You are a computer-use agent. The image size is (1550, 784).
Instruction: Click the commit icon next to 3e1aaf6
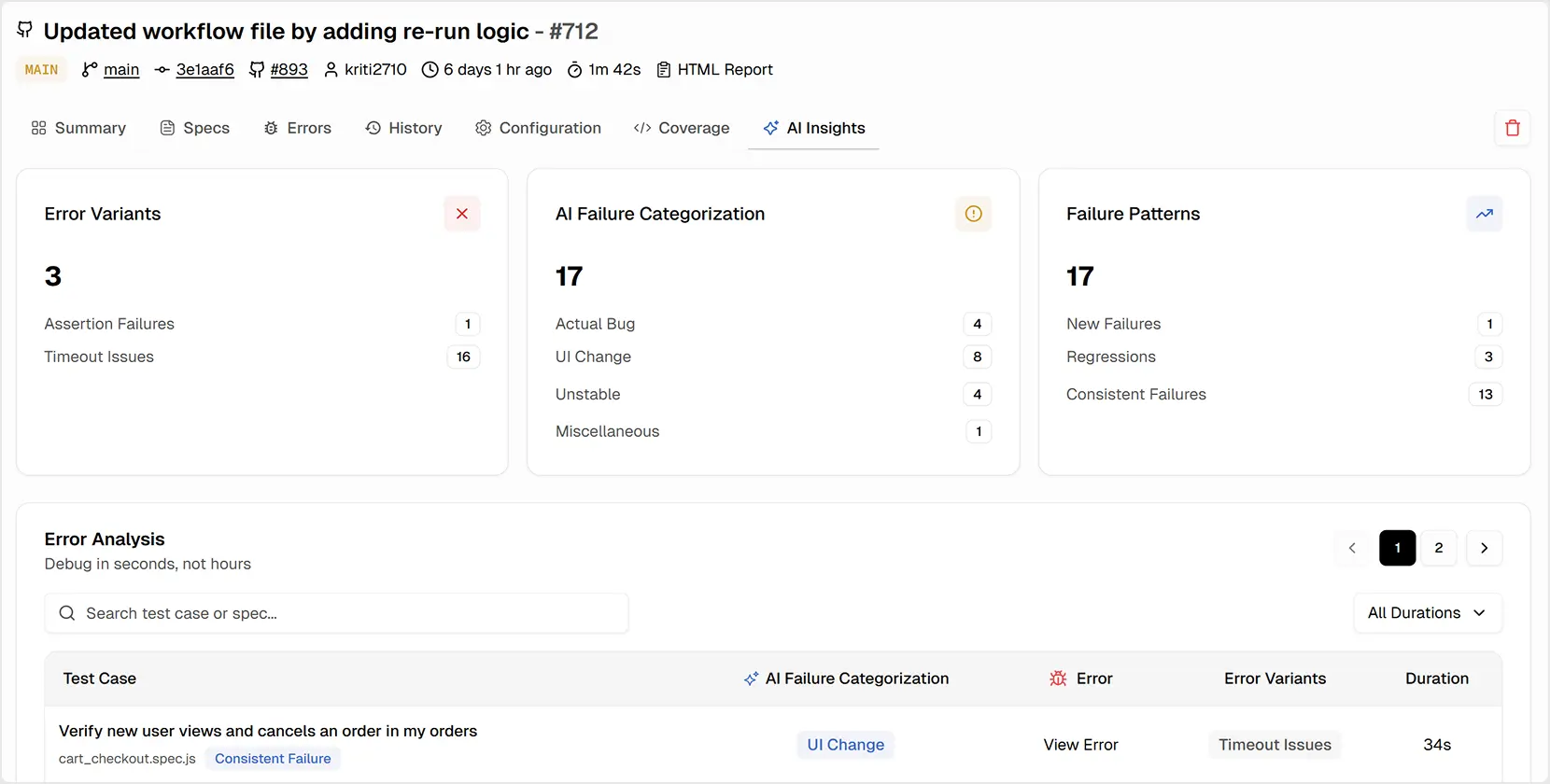tap(162, 69)
